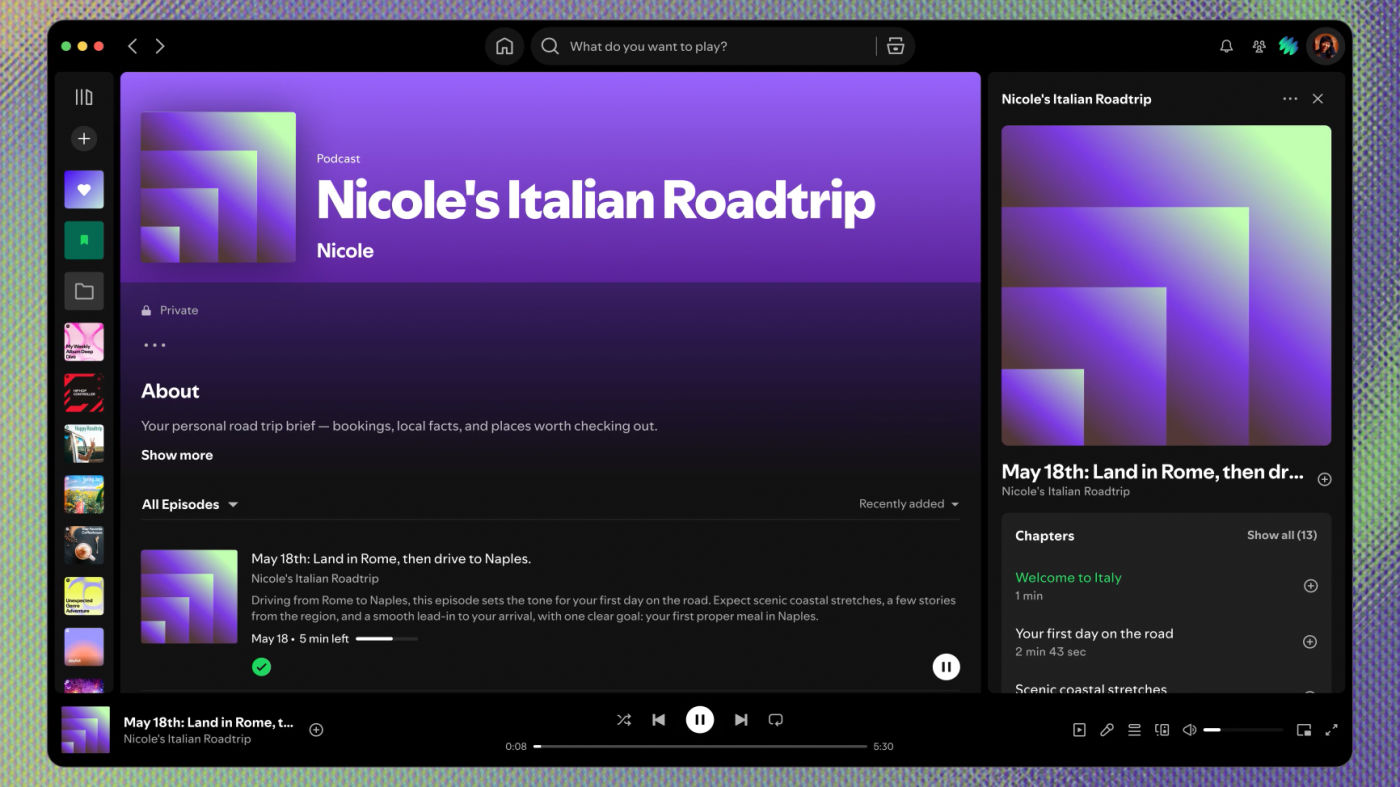Add "Your first day on the road" chapter

coord(1310,642)
